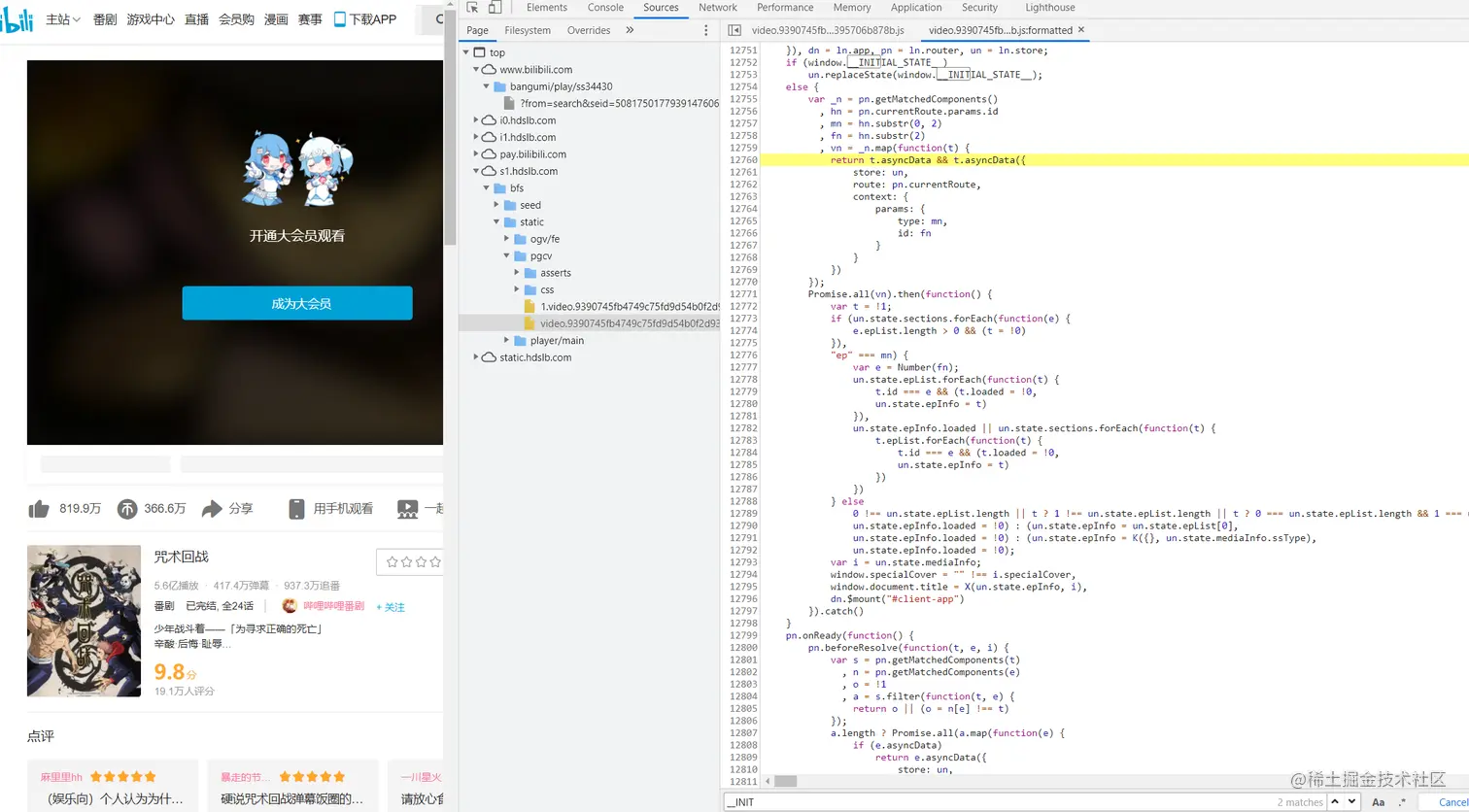
Task: Select the static.hdslb.com cloud icon
Action: [x=488, y=357]
